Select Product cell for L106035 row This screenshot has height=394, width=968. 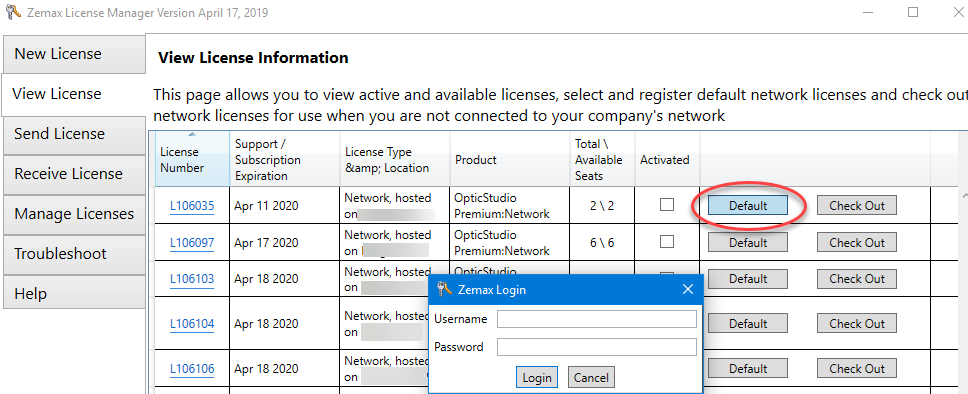tap(510, 206)
